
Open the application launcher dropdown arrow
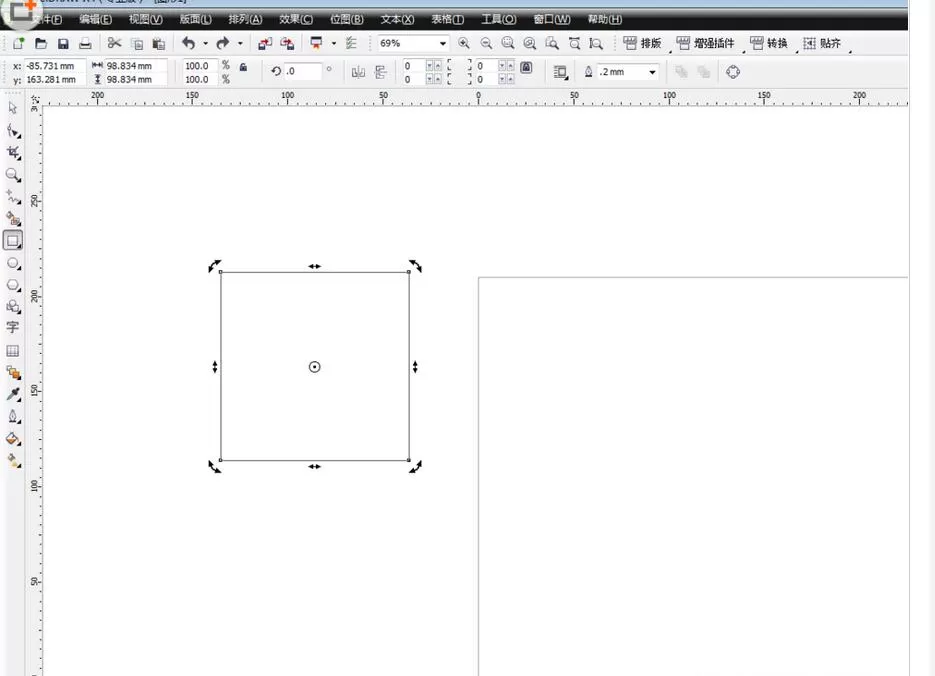click(x=333, y=44)
